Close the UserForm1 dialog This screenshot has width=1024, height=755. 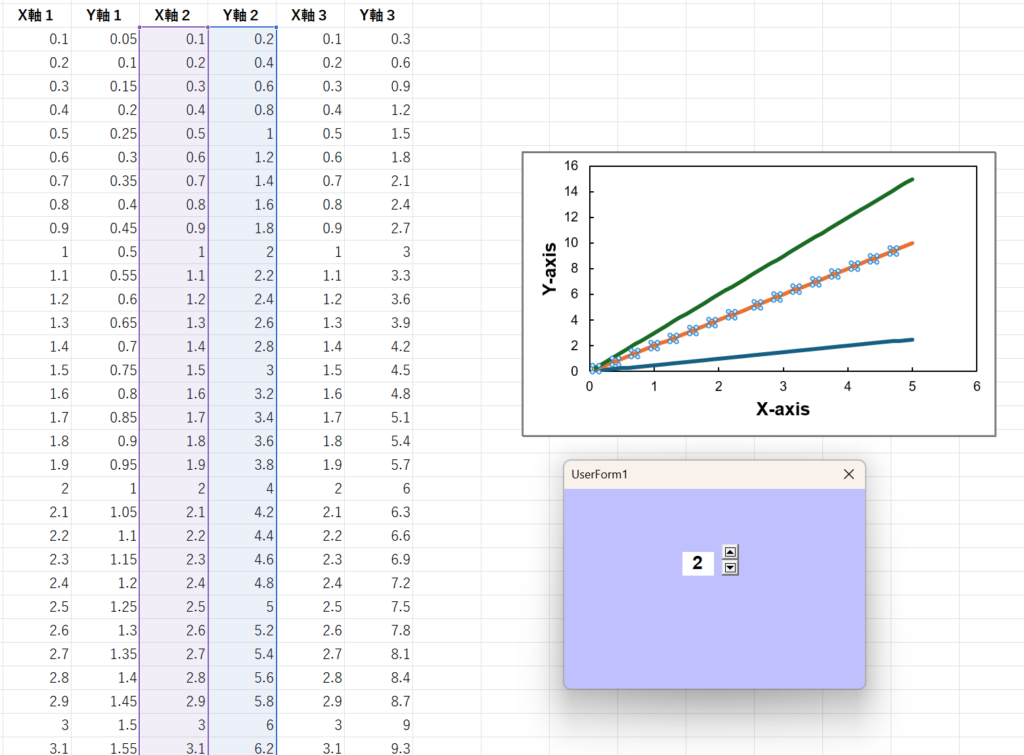pyautogui.click(x=848, y=474)
